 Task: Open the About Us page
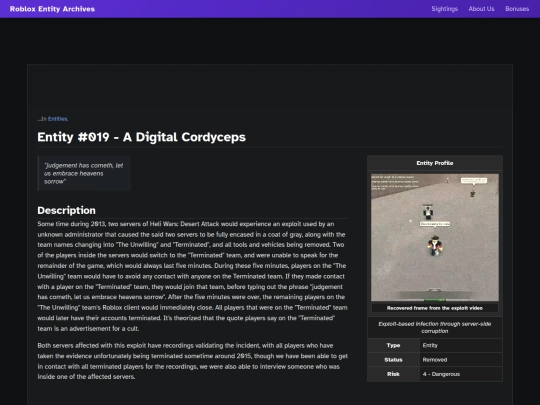click(x=481, y=9)
